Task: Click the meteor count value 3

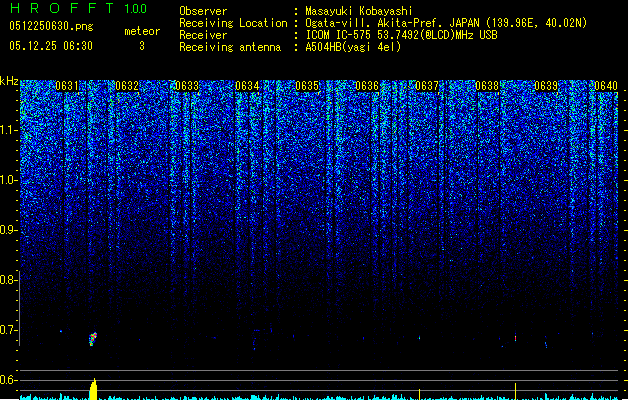Action: click(142, 46)
